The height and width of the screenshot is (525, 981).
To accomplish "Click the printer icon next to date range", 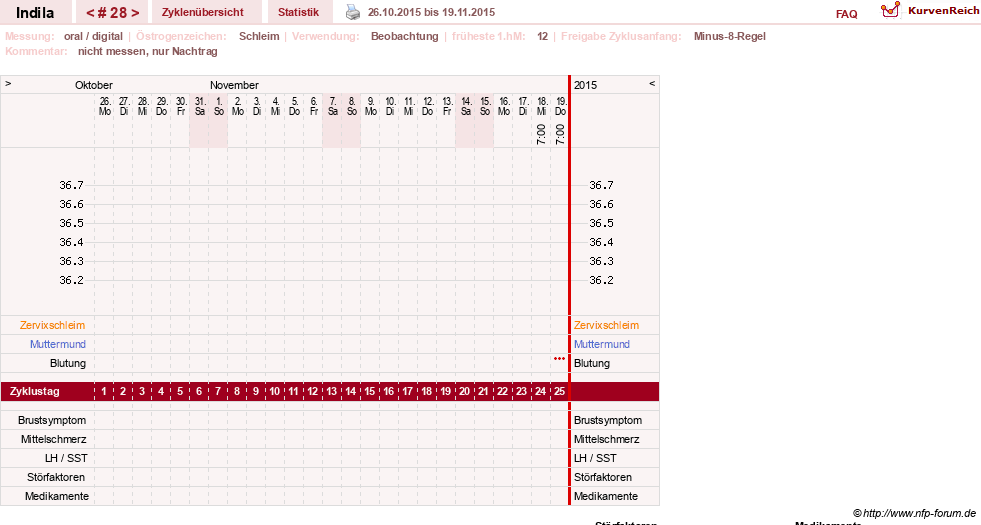I will pos(353,12).
